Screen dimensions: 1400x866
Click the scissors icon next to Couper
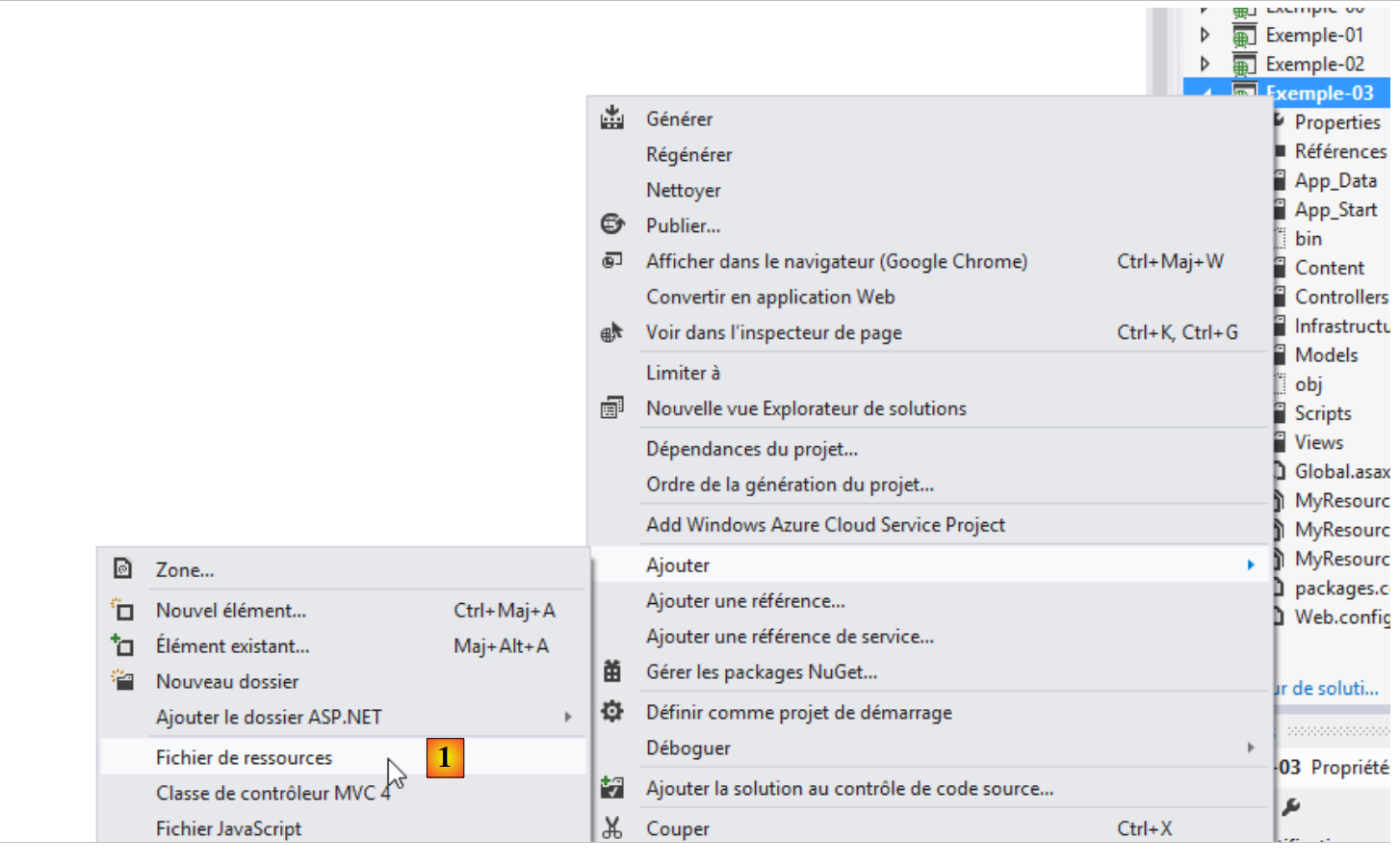612,827
